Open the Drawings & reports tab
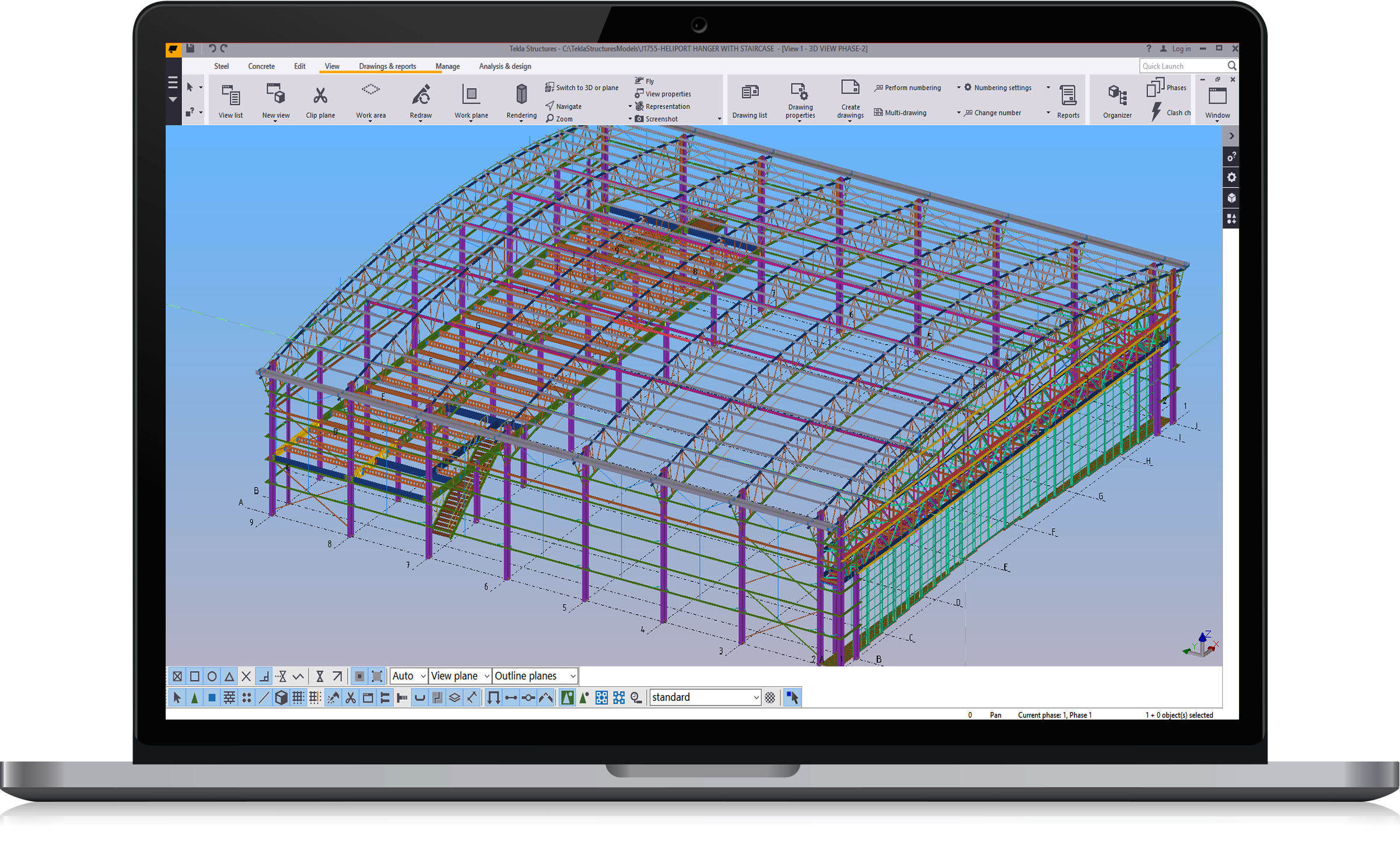The width and height of the screenshot is (1400, 842). coord(387,66)
